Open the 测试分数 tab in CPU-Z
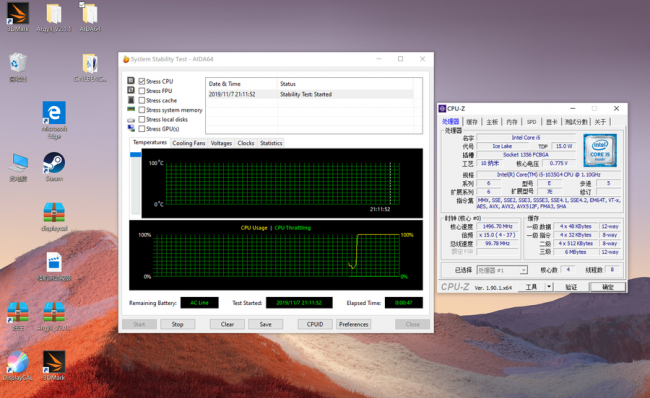Image resolution: width=650 pixels, height=398 pixels. [x=576, y=121]
